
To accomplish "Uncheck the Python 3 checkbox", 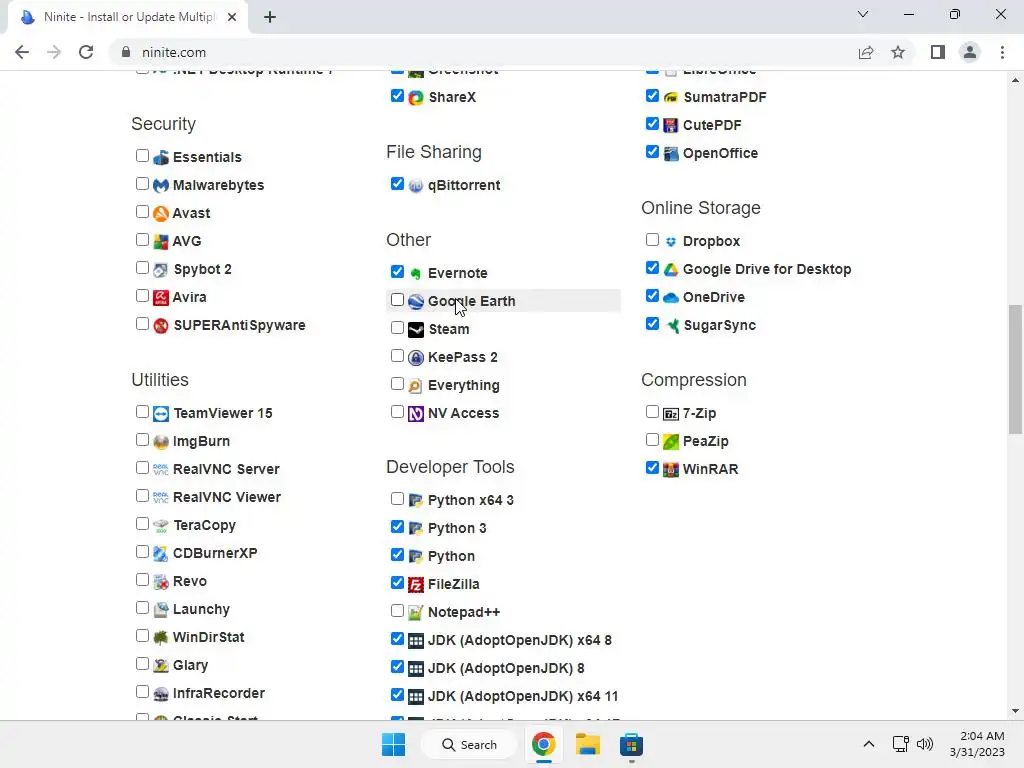I will pos(397,526).
